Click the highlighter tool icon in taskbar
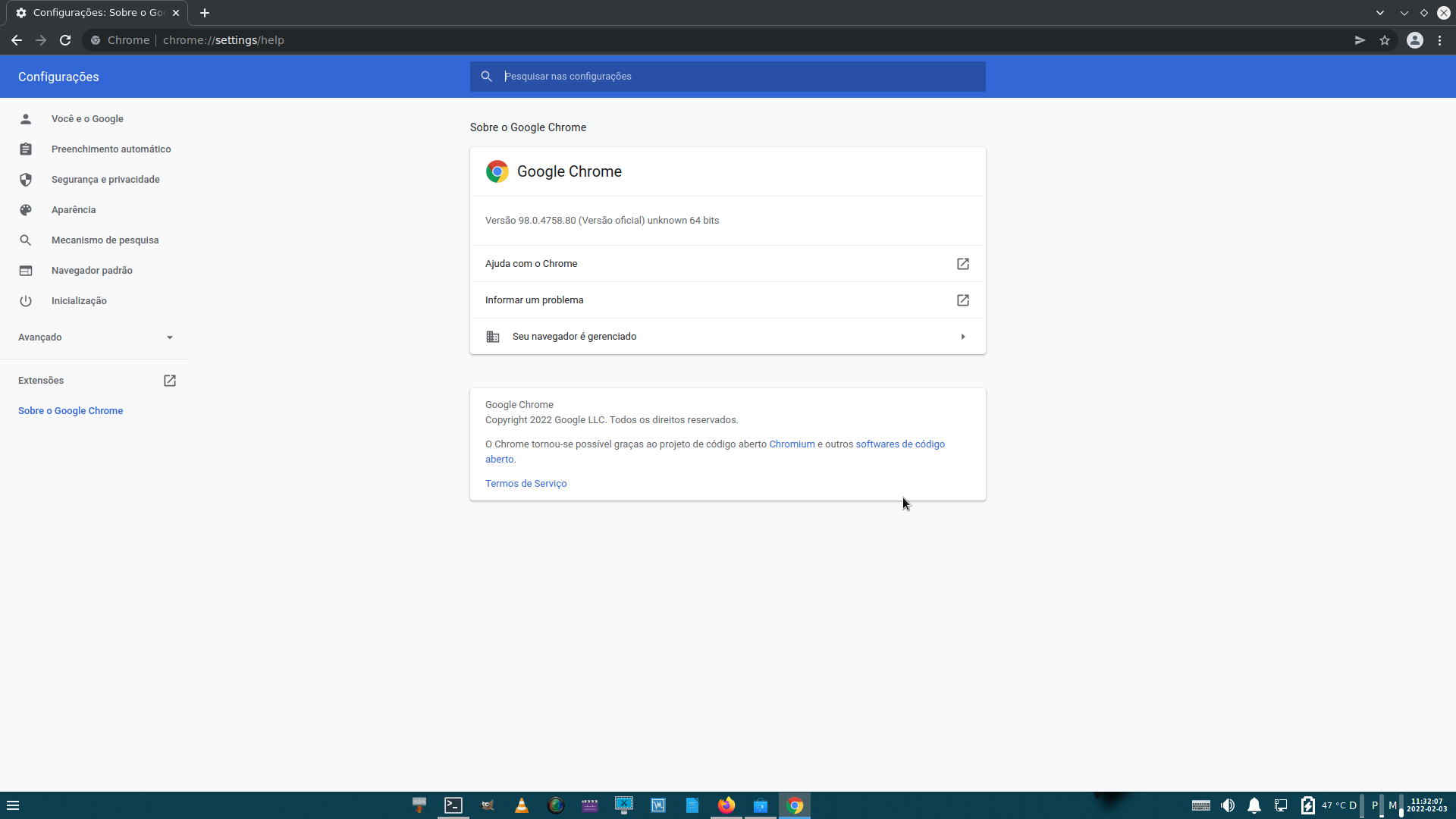The width and height of the screenshot is (1456, 819). click(x=419, y=805)
